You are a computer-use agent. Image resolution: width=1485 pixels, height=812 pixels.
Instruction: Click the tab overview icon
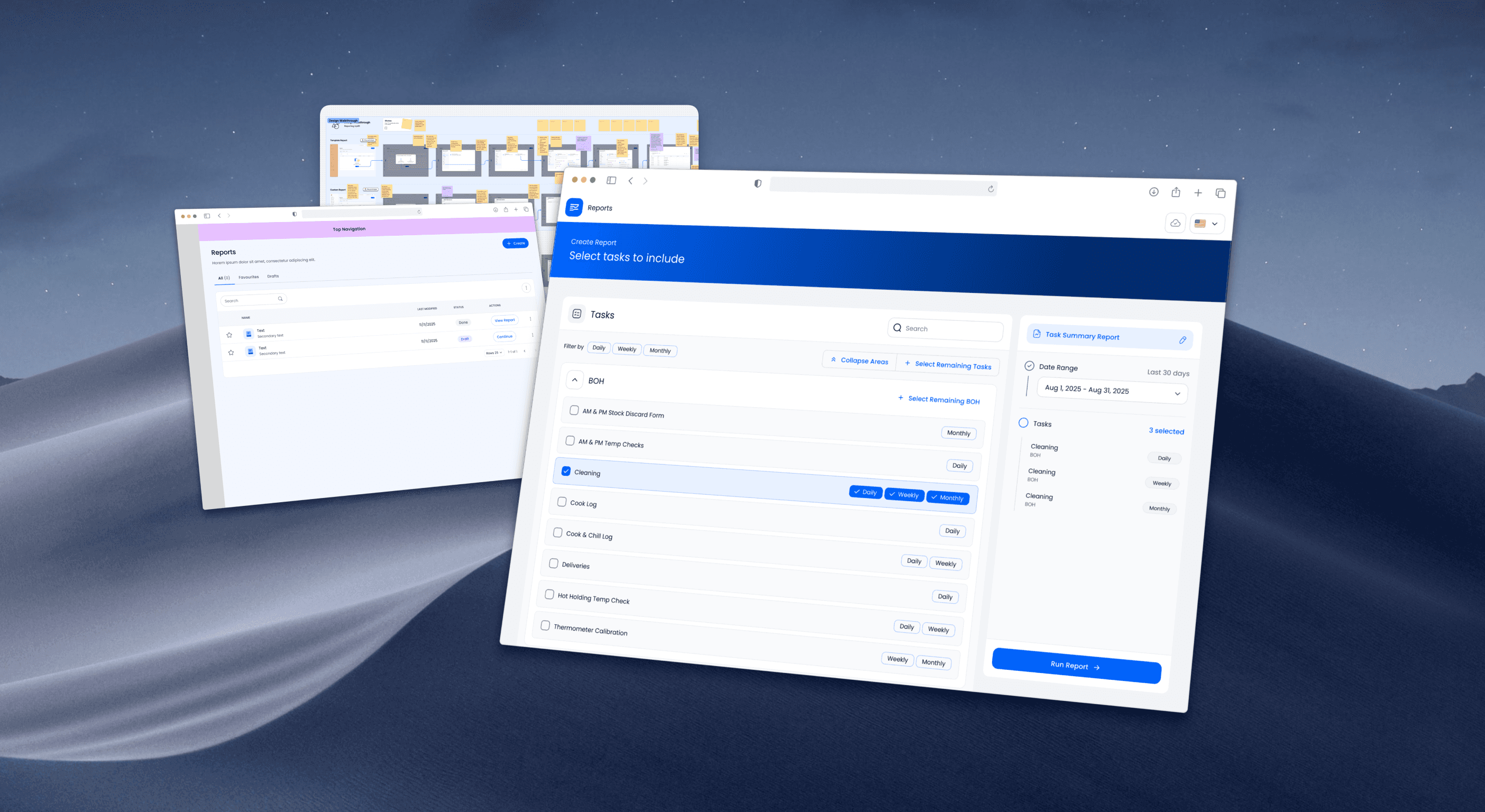1220,193
